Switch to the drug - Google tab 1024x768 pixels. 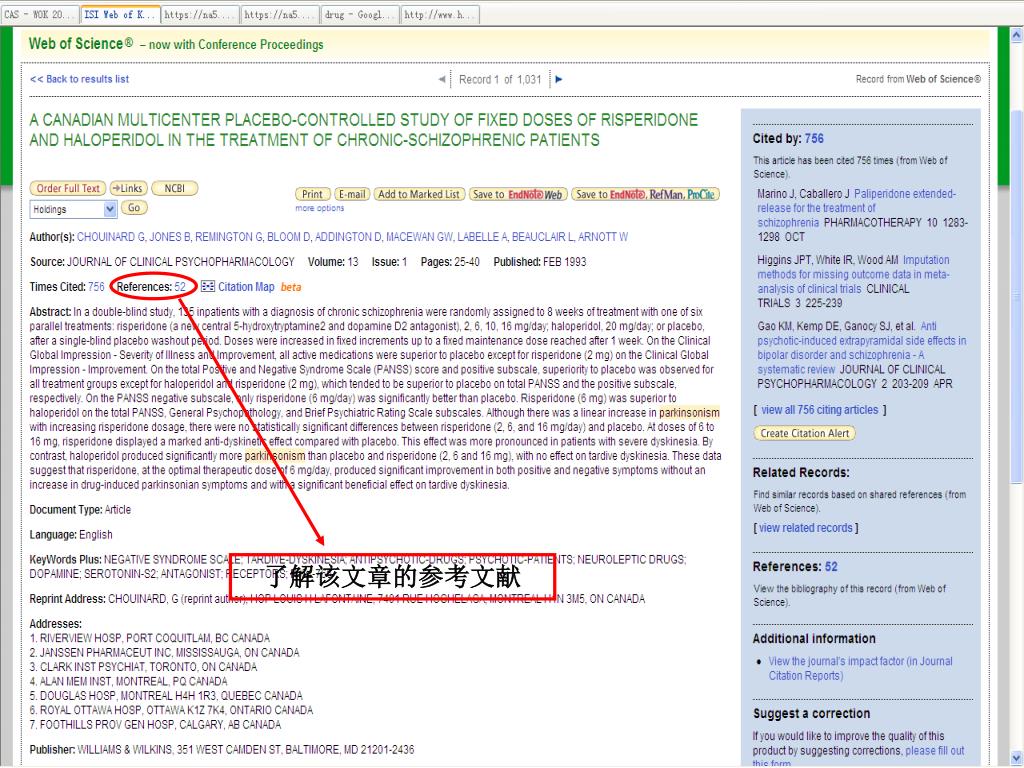tap(360, 14)
